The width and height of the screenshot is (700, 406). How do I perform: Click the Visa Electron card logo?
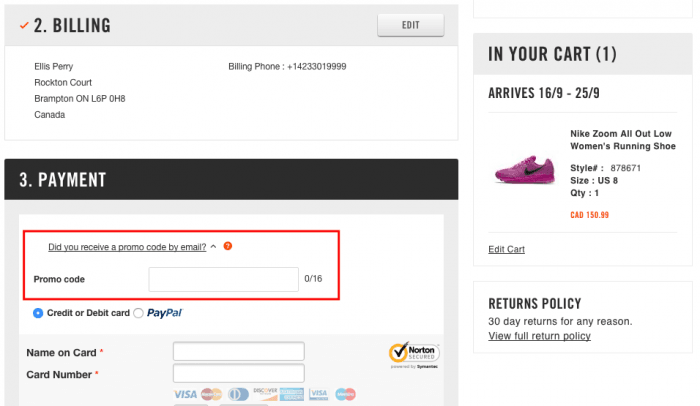[x=318, y=394]
